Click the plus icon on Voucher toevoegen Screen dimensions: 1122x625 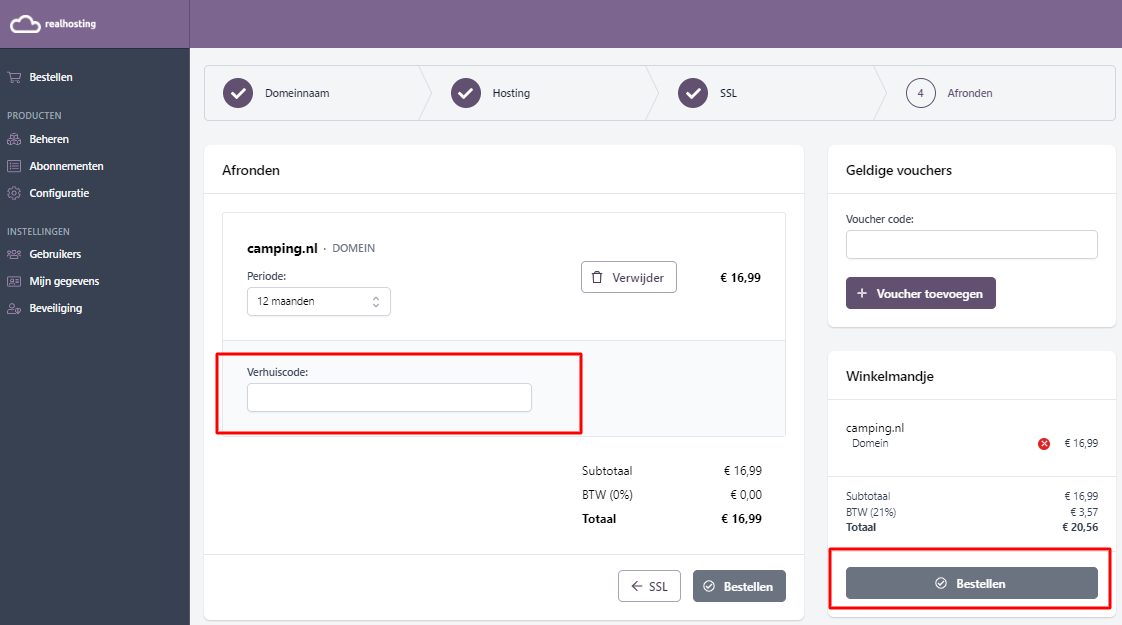pyautogui.click(x=862, y=294)
